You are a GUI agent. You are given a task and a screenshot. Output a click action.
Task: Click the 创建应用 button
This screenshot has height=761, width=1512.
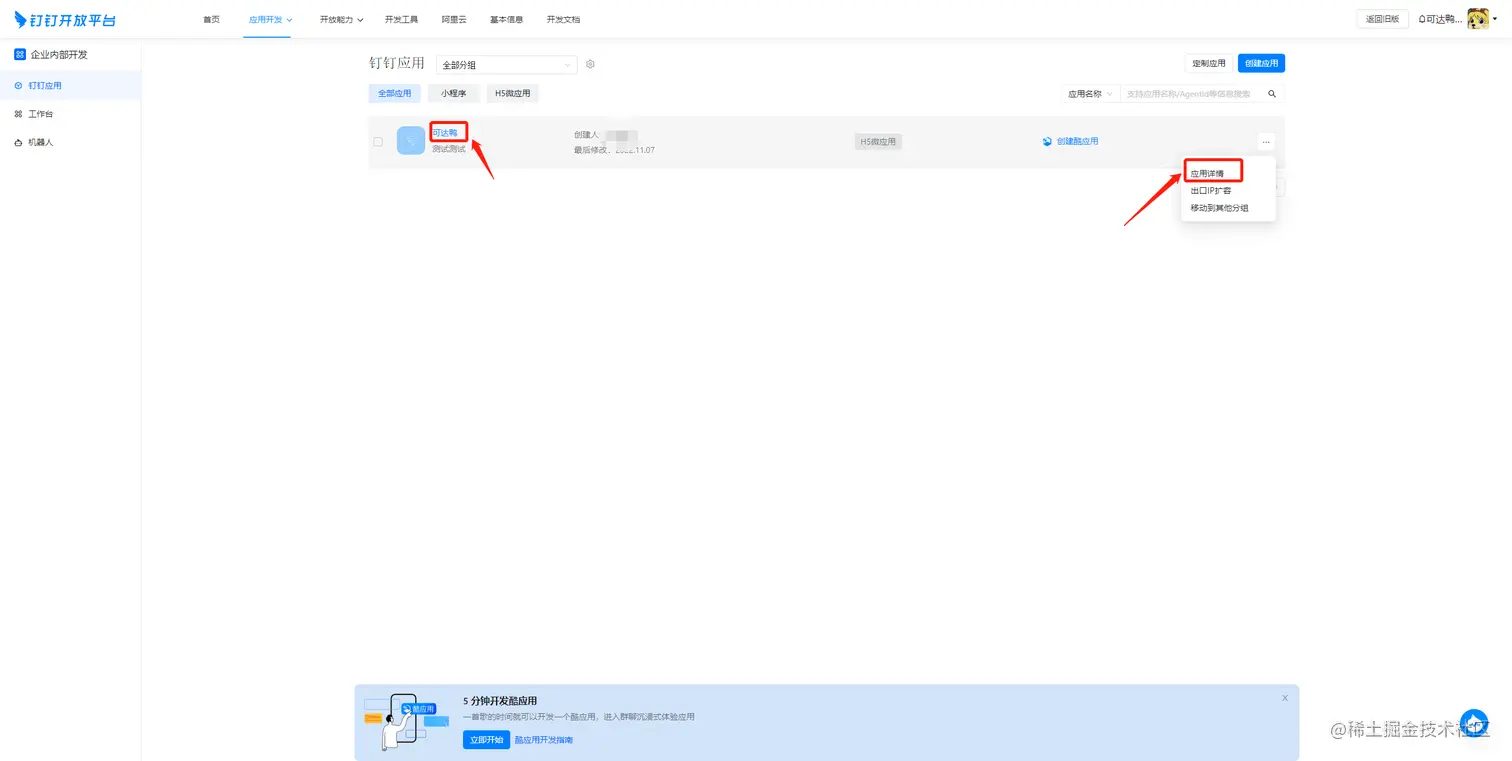pyautogui.click(x=1261, y=63)
